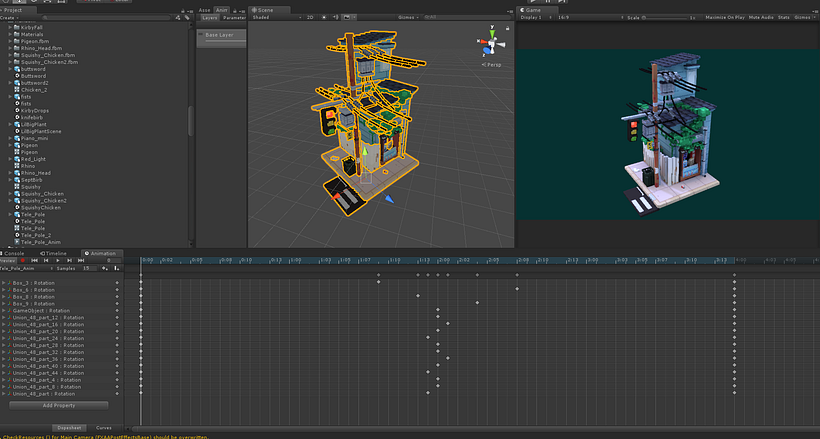This screenshot has width=820, height=439.
Task: Open the Display 1 dropdown
Action: 536,17
